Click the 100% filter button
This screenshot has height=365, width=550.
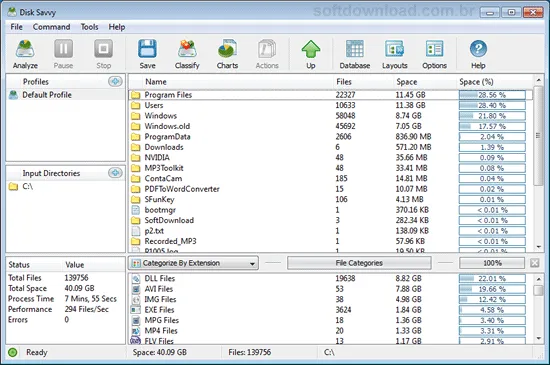point(492,263)
